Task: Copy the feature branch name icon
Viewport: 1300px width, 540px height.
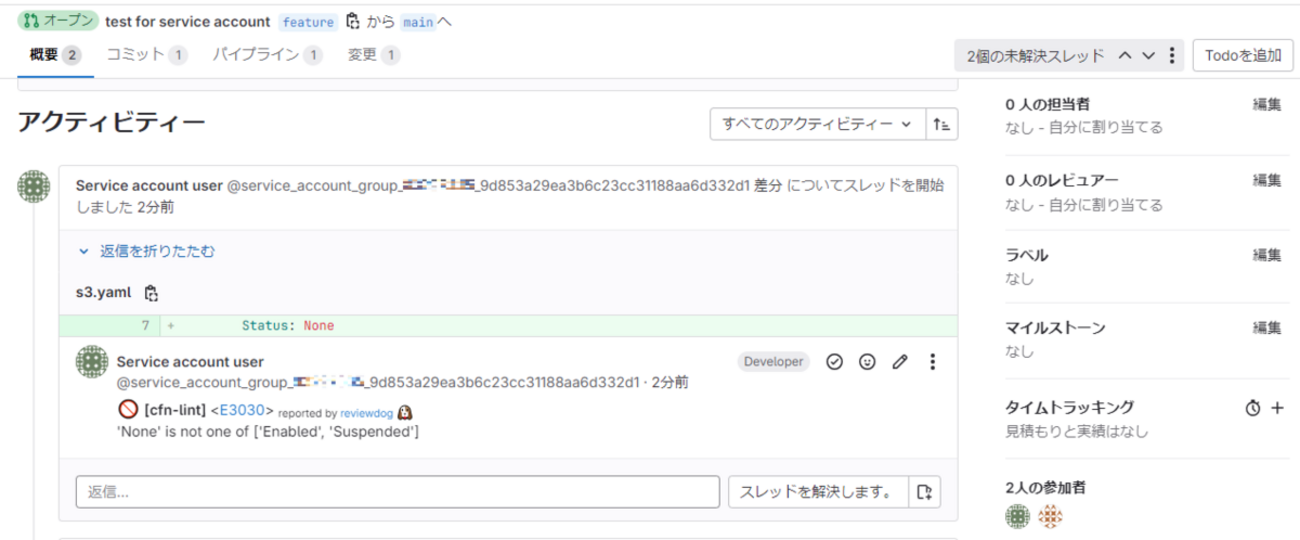Action: pos(352,21)
